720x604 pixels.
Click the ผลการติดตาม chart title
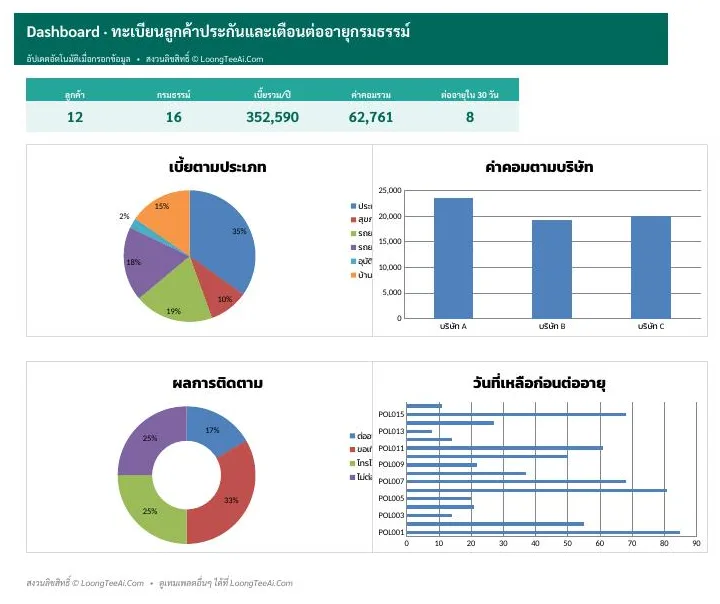click(218, 383)
